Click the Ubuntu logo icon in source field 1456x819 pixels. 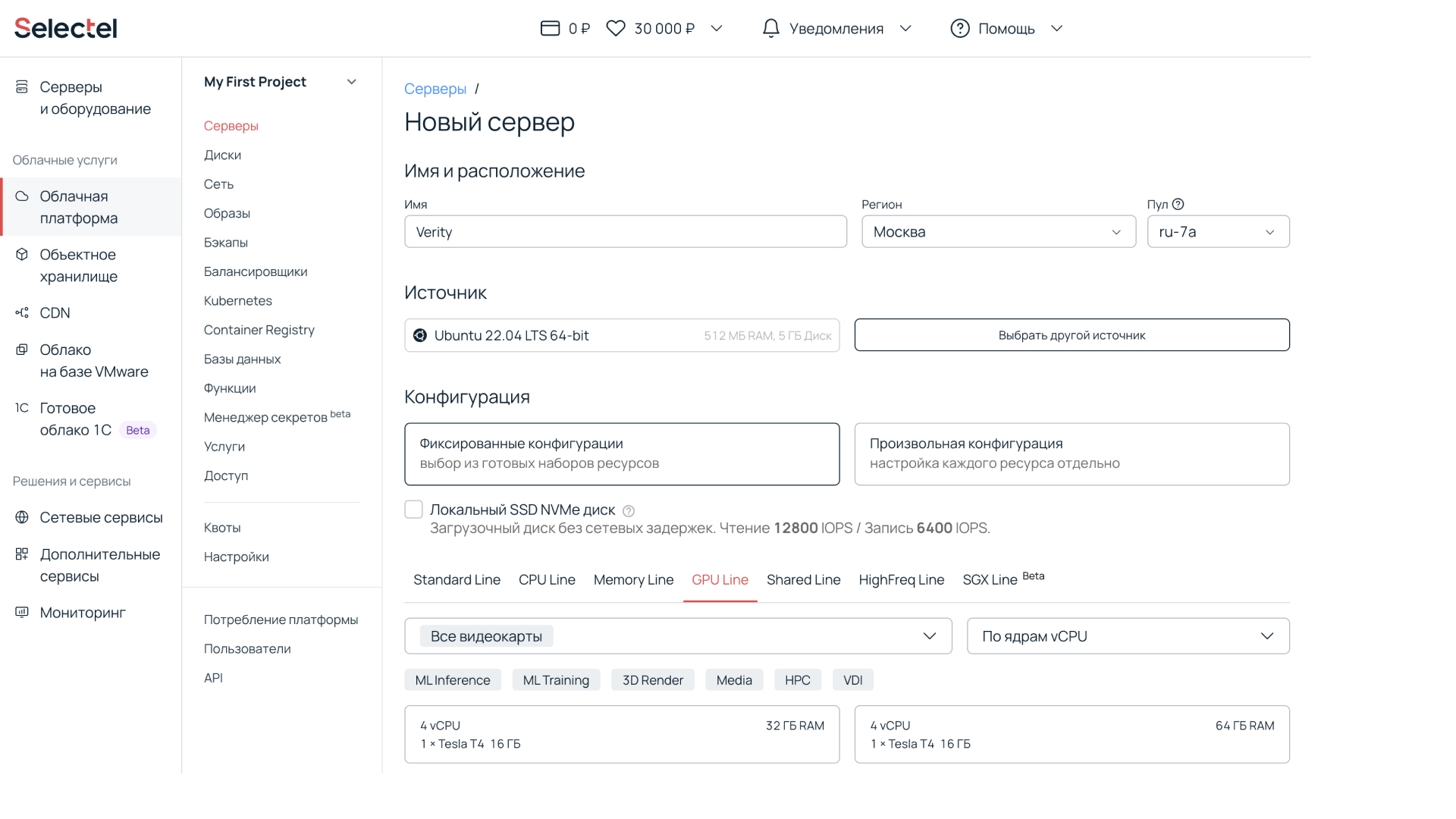(x=420, y=335)
